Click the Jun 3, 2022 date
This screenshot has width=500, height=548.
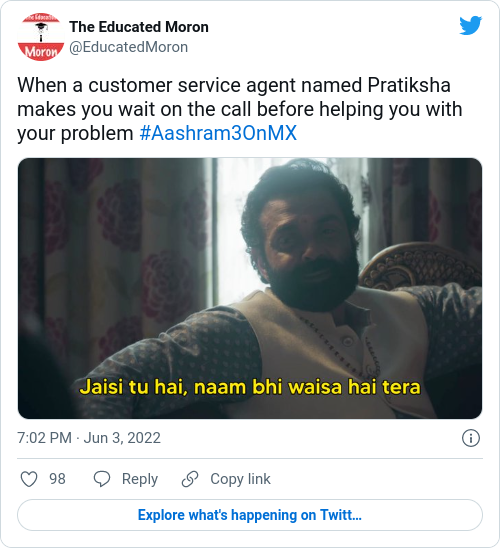(x=122, y=438)
